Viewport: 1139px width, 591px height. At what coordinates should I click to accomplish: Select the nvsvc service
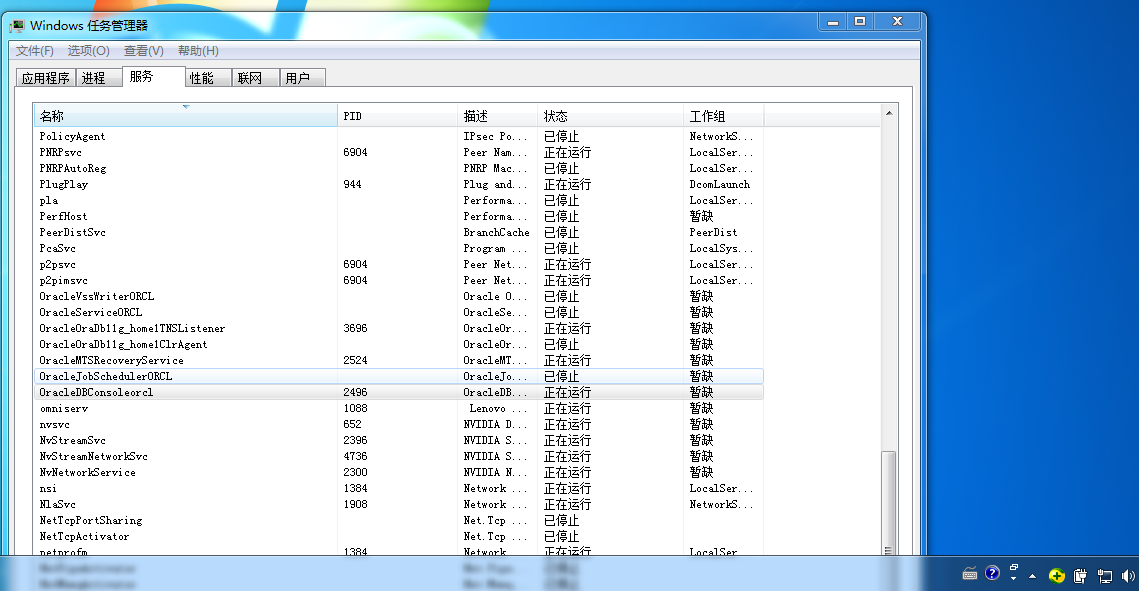coord(54,424)
